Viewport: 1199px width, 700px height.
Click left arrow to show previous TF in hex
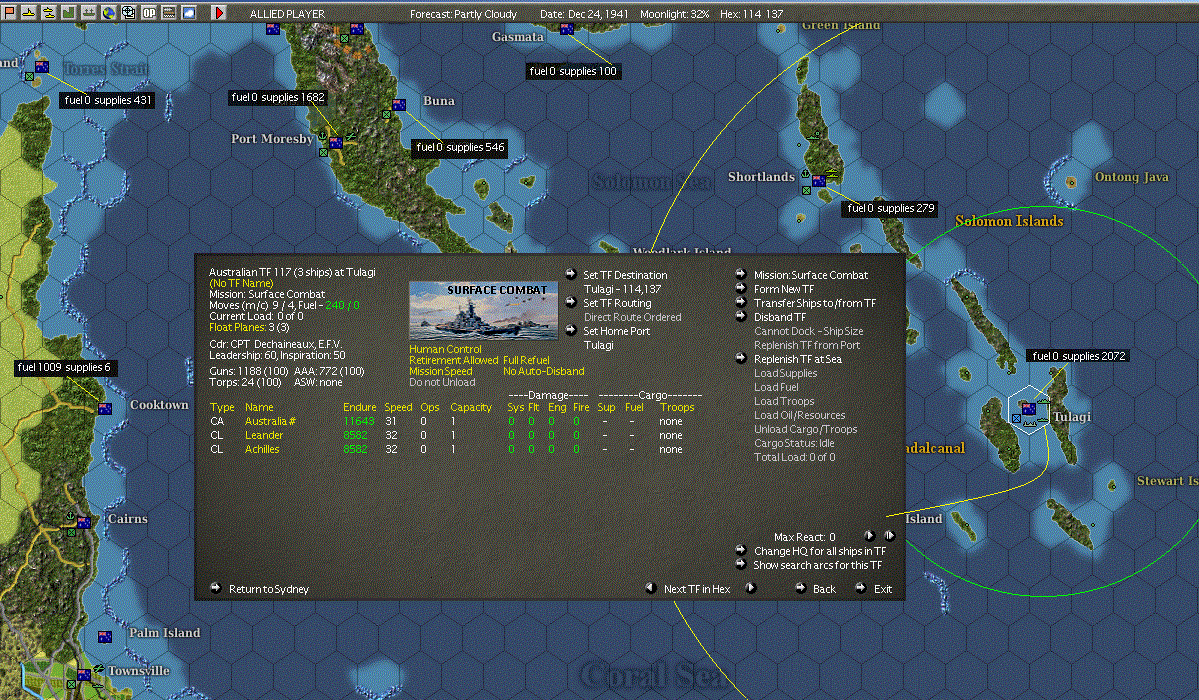point(651,588)
